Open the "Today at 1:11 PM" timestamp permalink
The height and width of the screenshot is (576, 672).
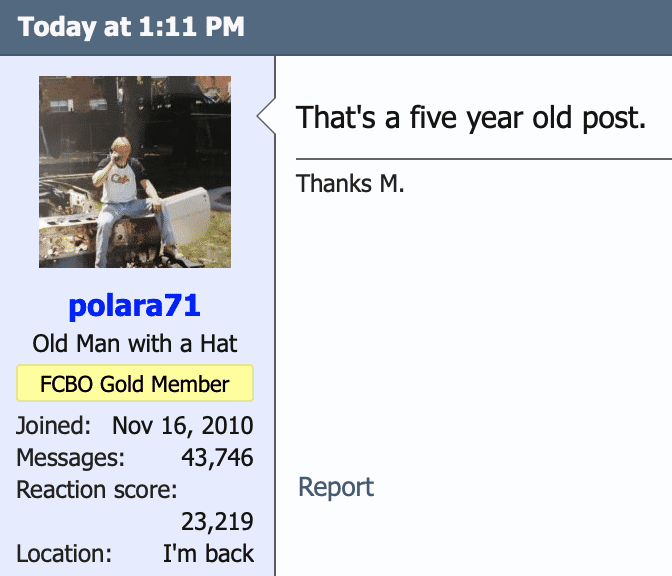pos(131,26)
